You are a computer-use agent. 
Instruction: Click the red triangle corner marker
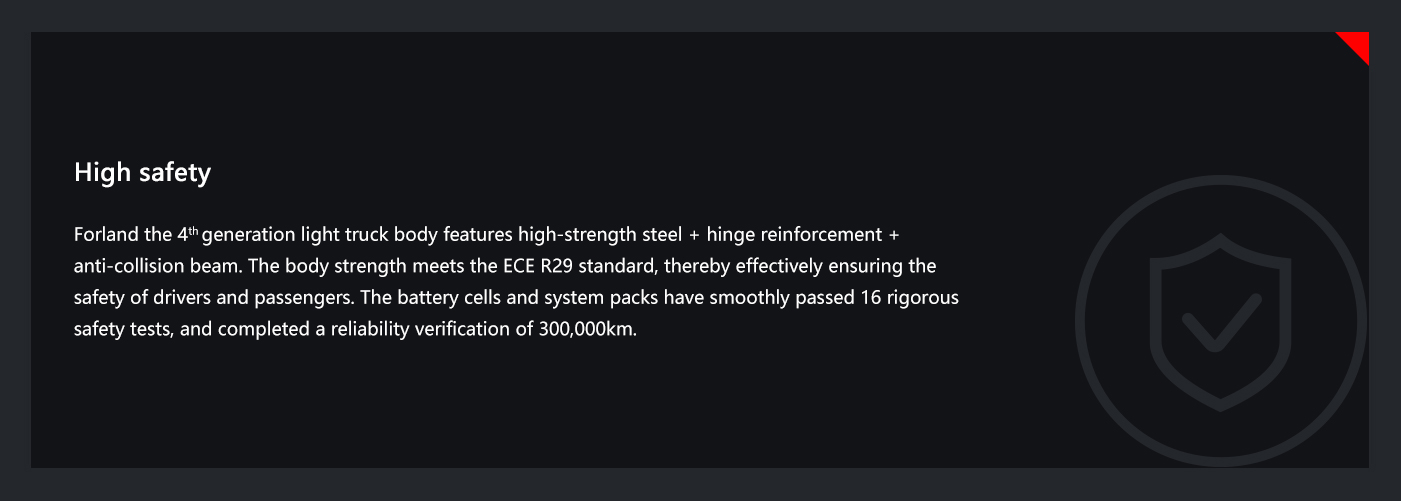click(x=1352, y=48)
